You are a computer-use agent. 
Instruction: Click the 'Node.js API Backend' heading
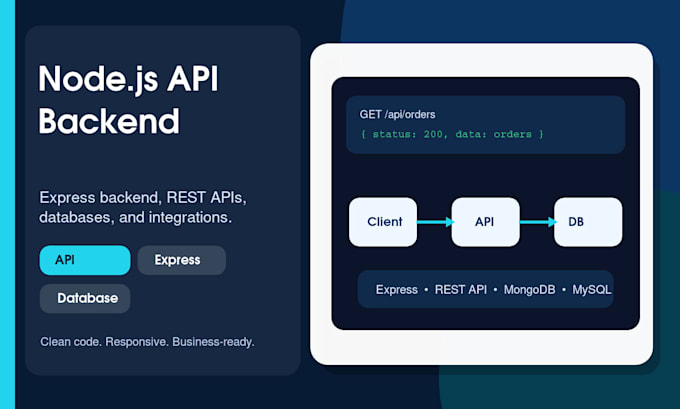click(x=128, y=100)
